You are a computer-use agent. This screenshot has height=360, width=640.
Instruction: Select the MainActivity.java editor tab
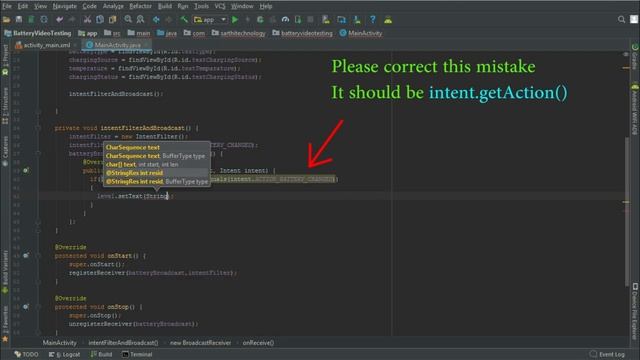(116, 45)
